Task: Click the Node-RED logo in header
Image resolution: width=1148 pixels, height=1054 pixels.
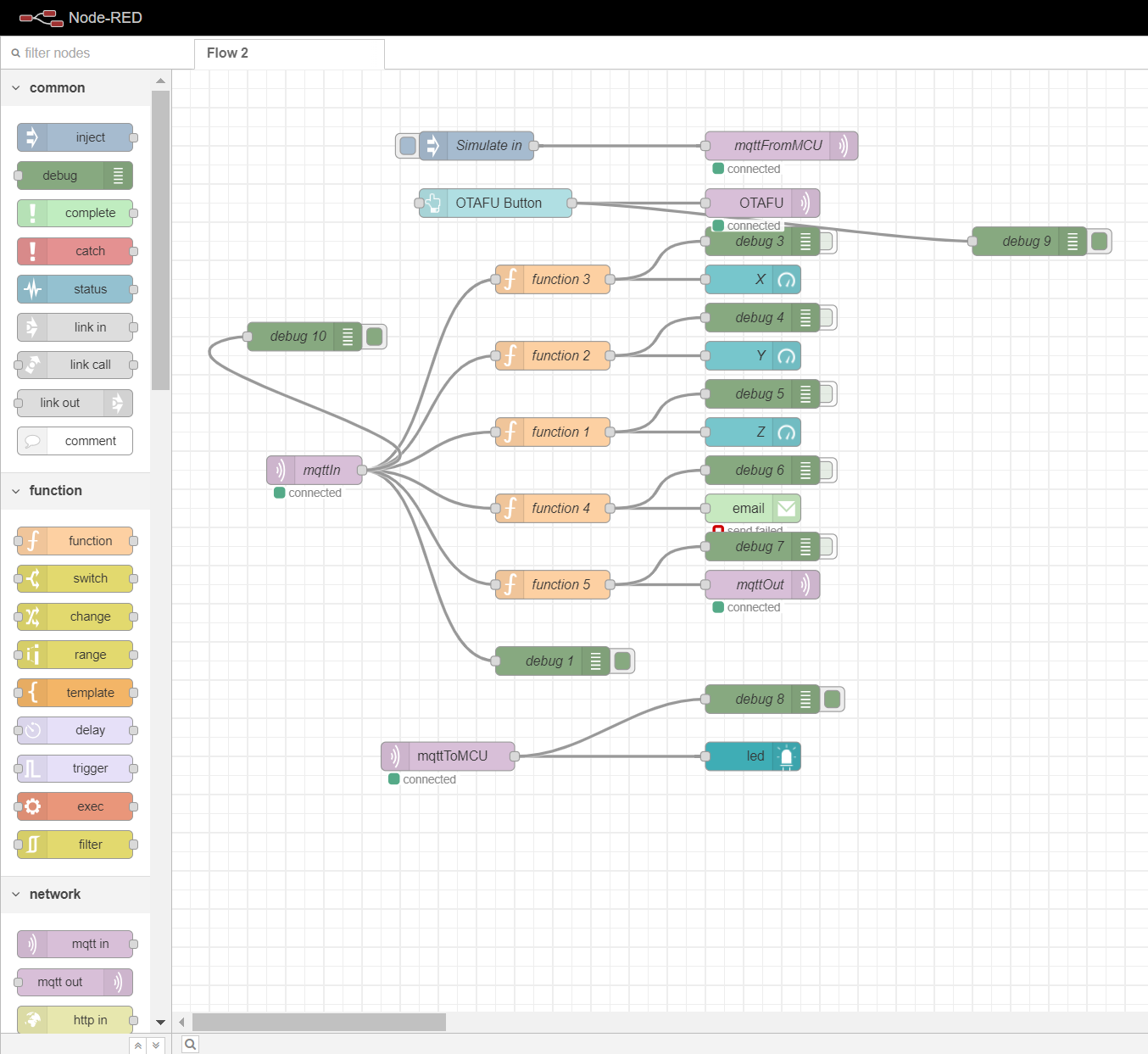Action: point(81,18)
